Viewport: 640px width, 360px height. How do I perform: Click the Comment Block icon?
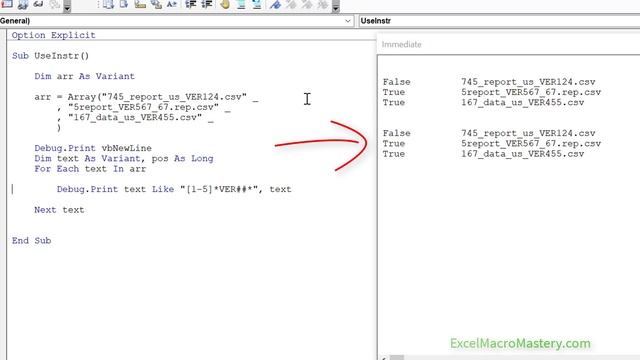[241, 4]
